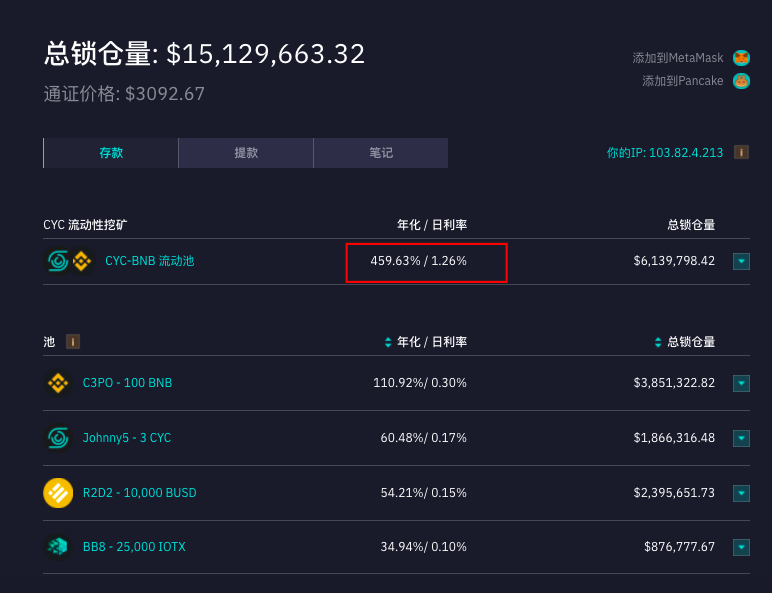
Task: Expand the C3PO - 100 BNB row
Action: (741, 383)
